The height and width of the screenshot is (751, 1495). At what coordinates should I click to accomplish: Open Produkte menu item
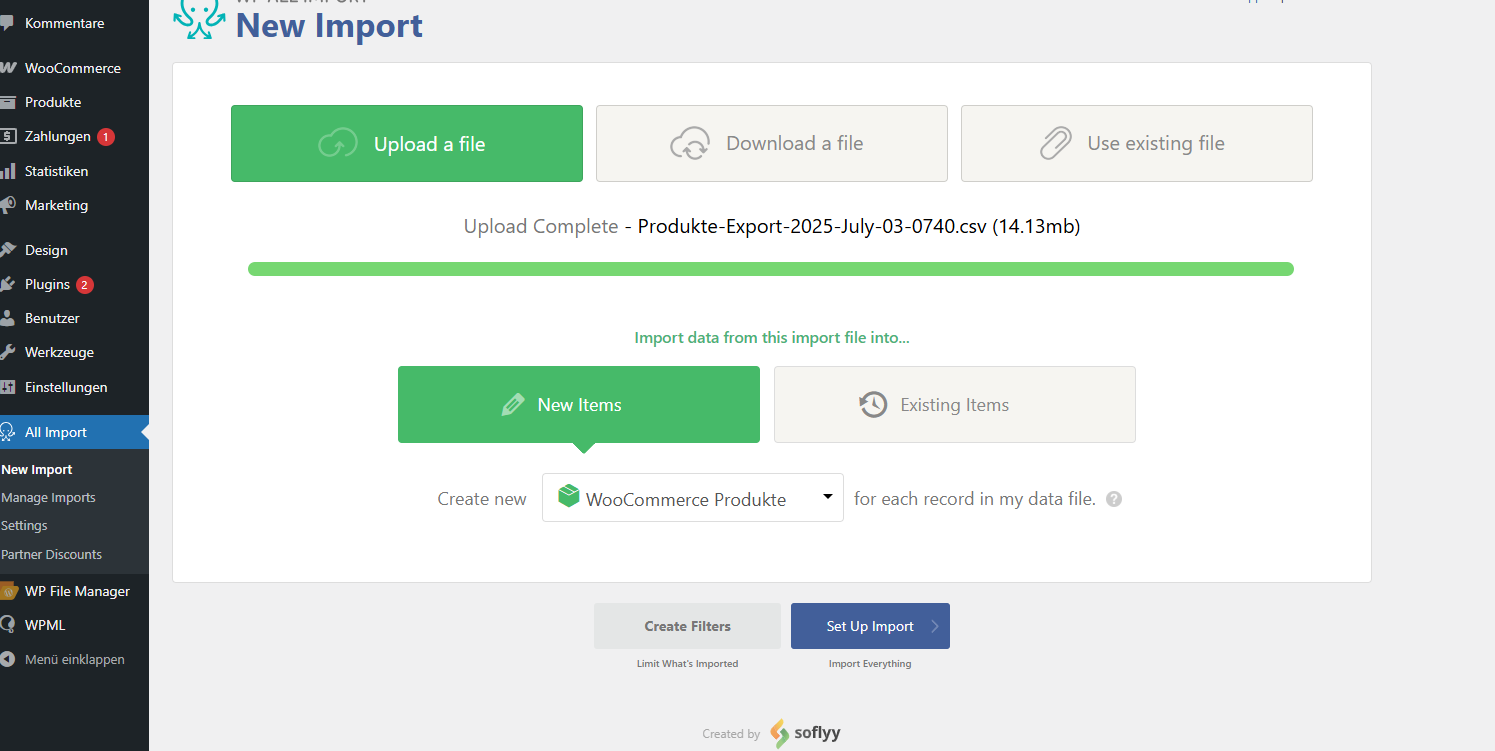74,103
